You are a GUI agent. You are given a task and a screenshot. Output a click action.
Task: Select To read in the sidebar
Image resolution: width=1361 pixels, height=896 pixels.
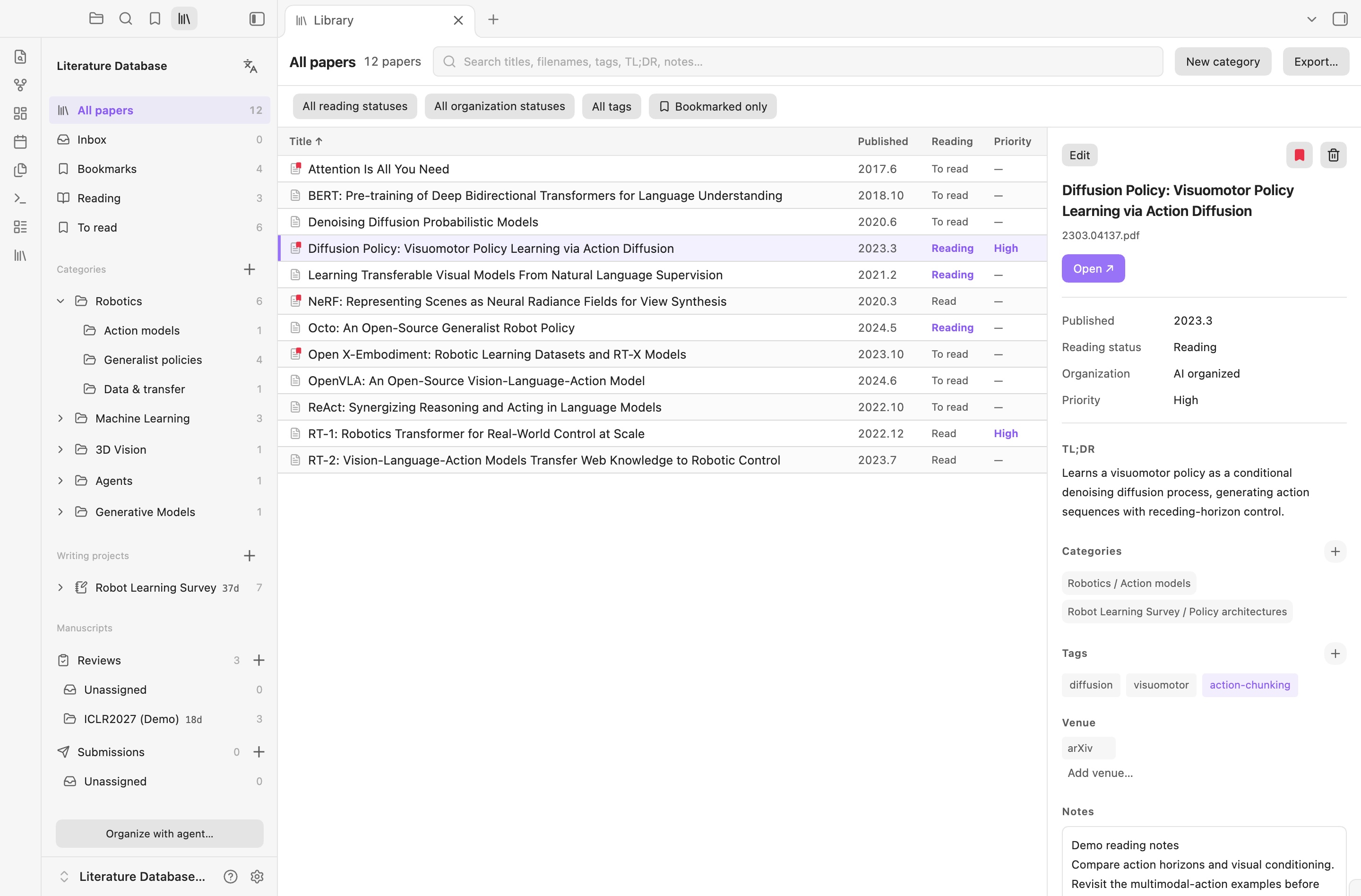point(160,228)
